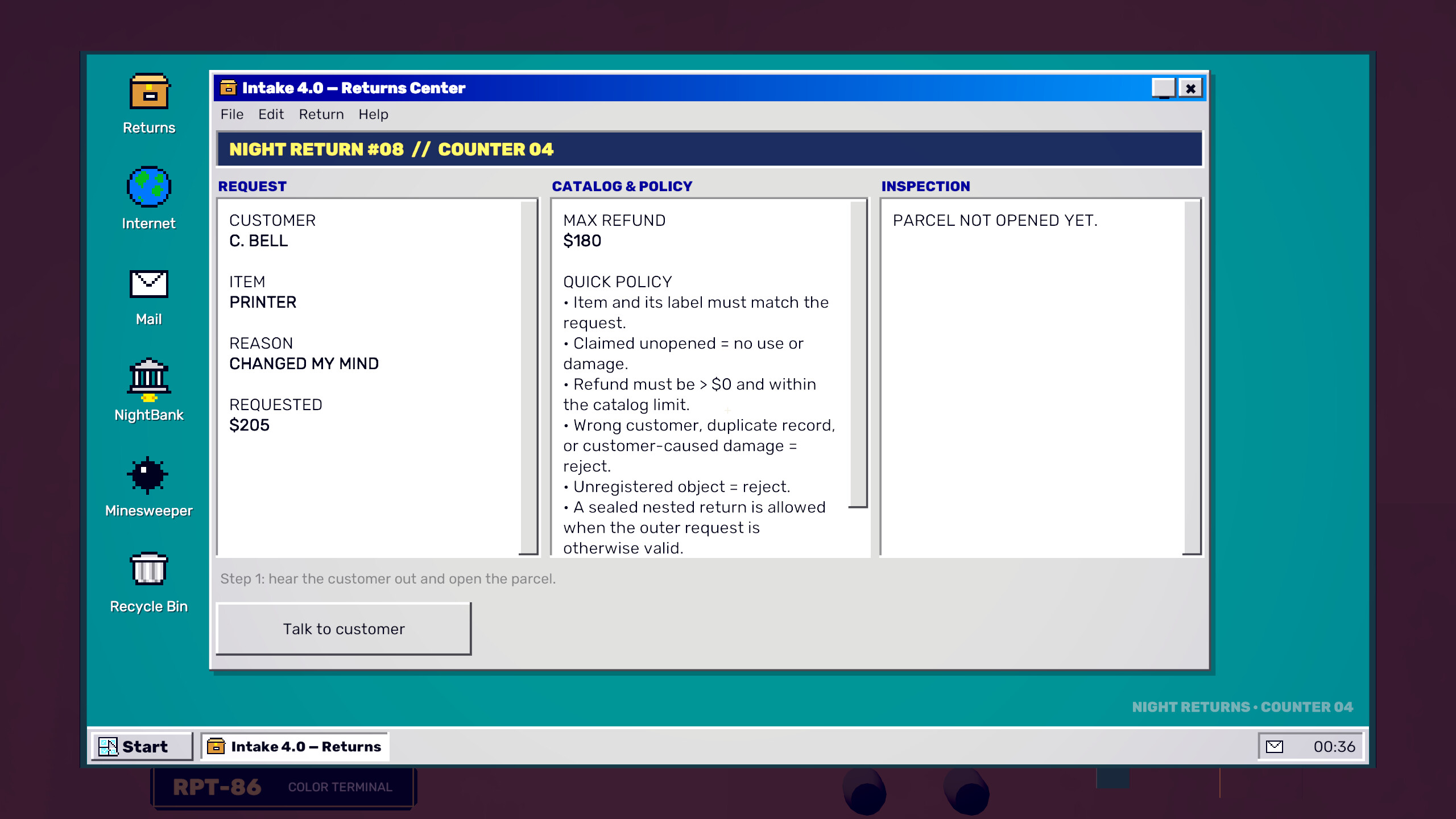Click the item value PRINTER
Screen dimensions: 1456x819
[x=263, y=302]
